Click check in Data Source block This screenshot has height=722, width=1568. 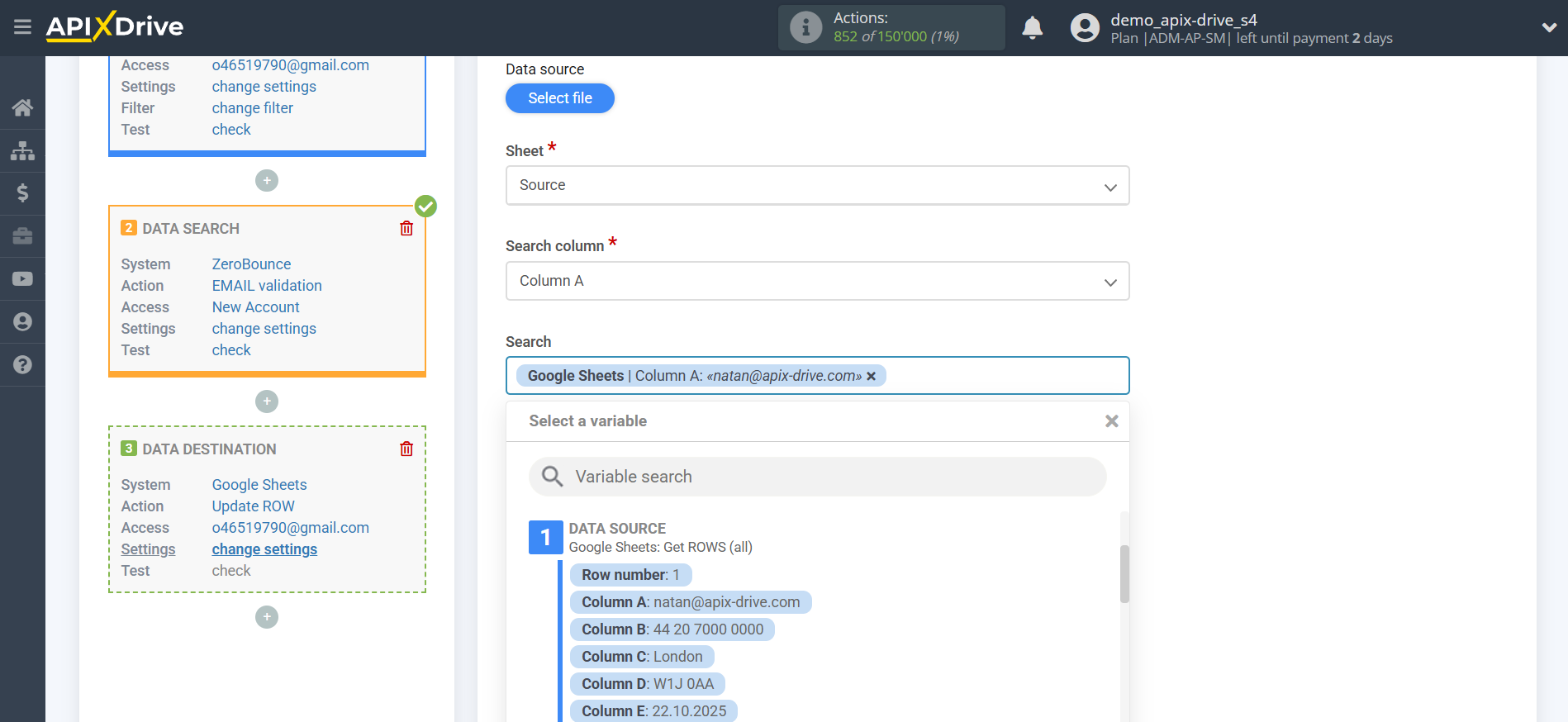[231, 130]
